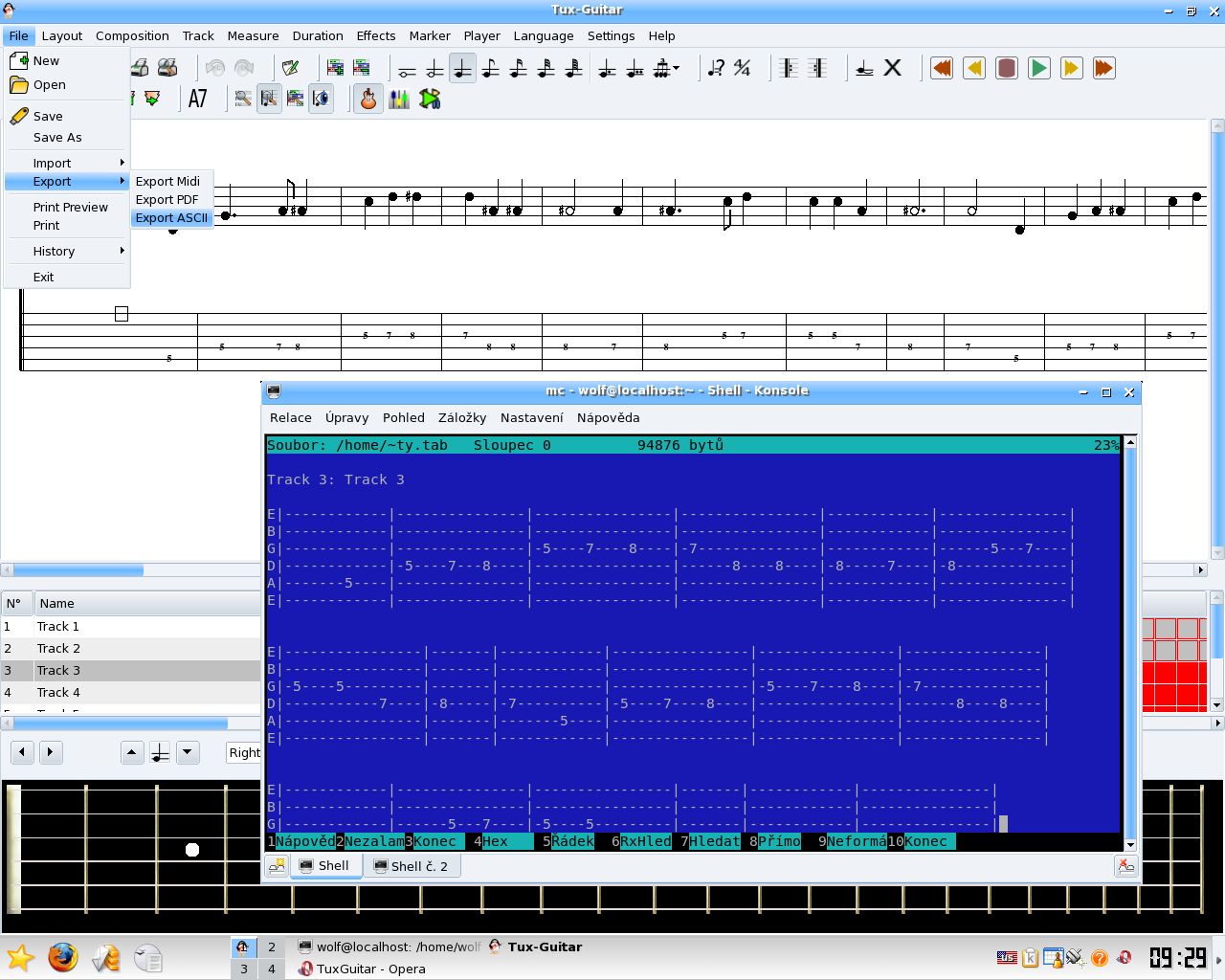Toggle the fretboard guitar icon
Screen dimensions: 1225x980
click(368, 99)
